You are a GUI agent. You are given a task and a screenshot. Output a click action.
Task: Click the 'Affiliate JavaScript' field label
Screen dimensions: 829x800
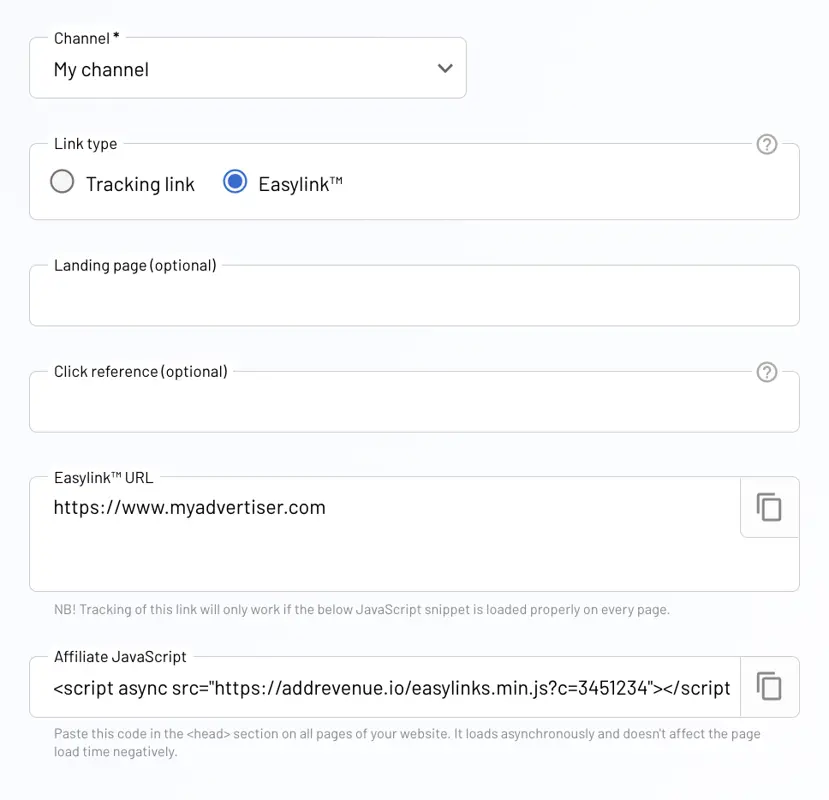[x=120, y=657]
